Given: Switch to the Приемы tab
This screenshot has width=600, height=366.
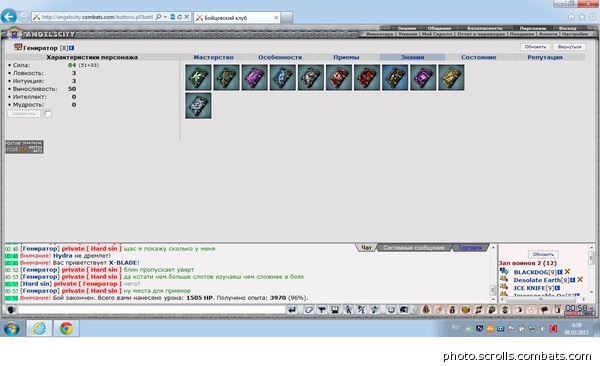Looking at the screenshot, I should pyautogui.click(x=346, y=57).
